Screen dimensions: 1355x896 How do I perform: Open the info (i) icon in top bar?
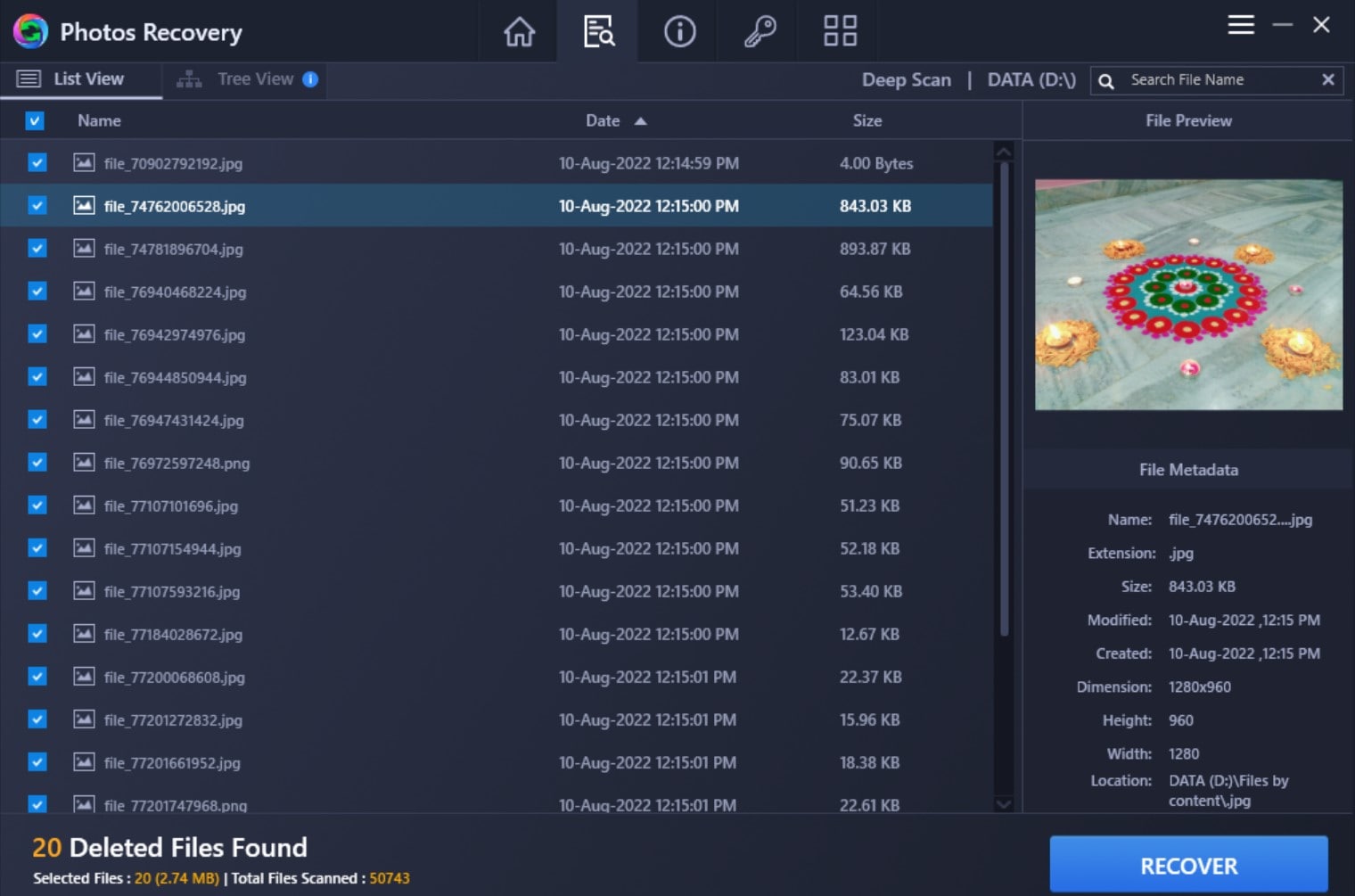679,32
